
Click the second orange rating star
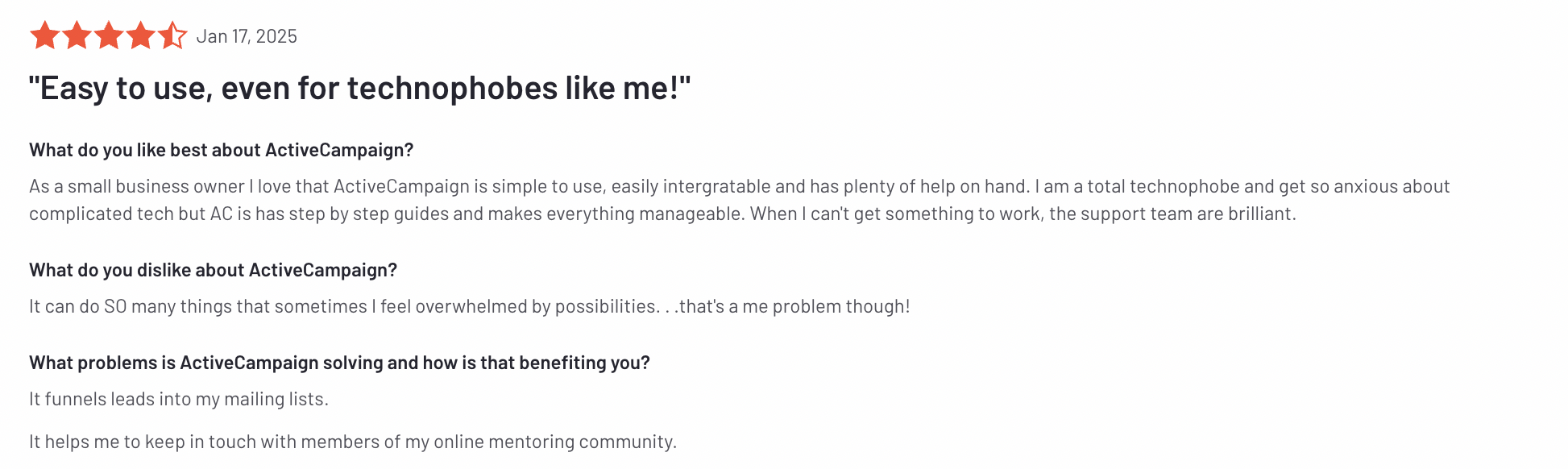pyautogui.click(x=77, y=35)
